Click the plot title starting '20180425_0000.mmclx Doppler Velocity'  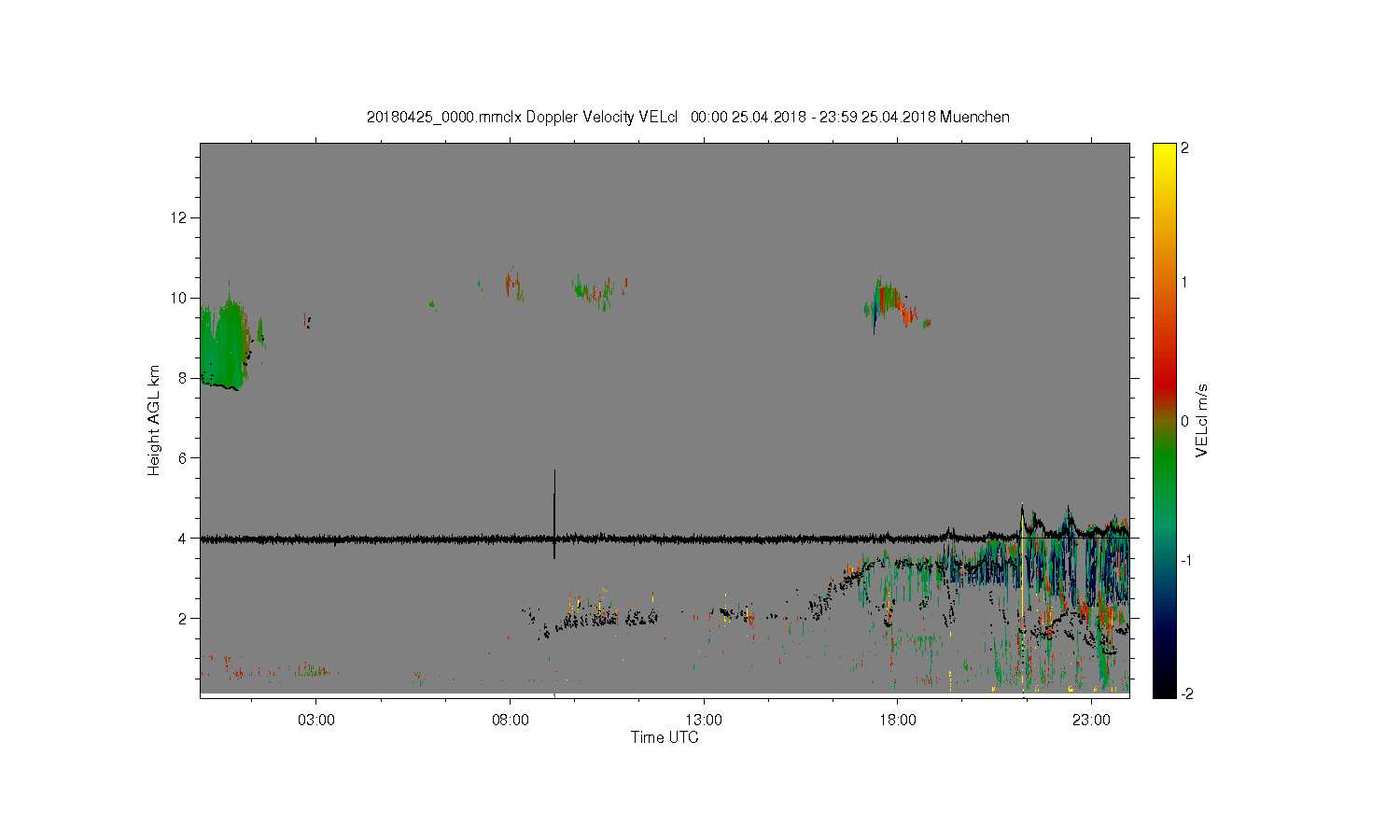[x=688, y=117]
